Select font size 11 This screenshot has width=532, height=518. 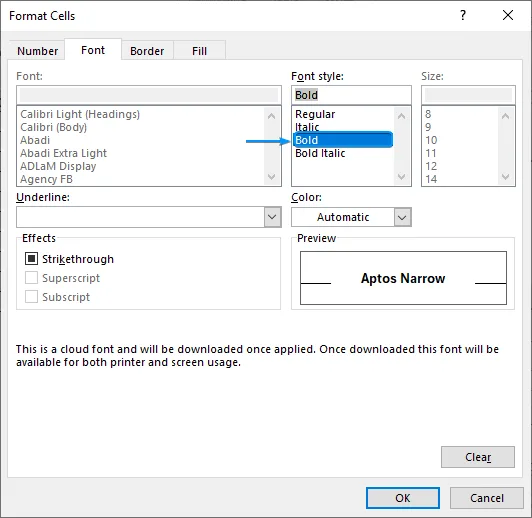pos(431,153)
